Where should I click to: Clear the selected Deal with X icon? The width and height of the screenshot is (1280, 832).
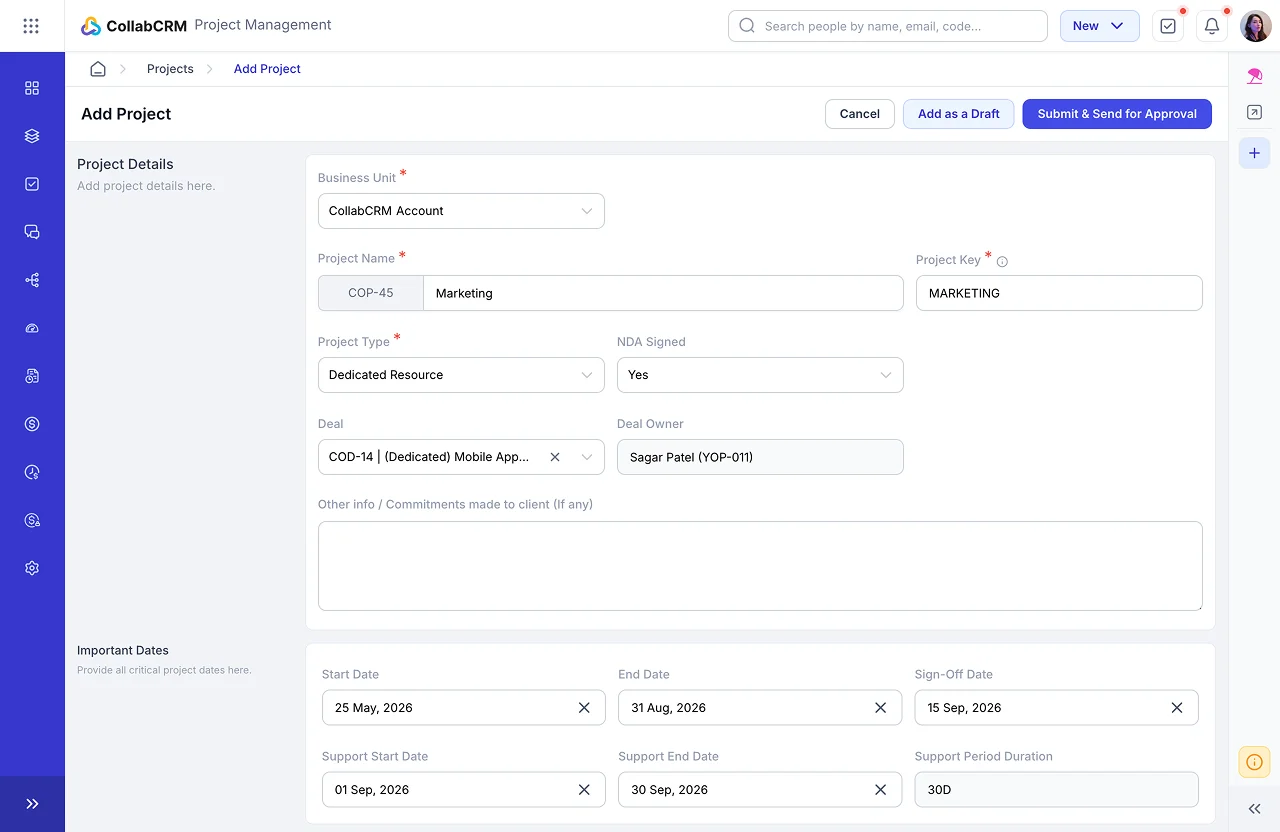click(555, 457)
